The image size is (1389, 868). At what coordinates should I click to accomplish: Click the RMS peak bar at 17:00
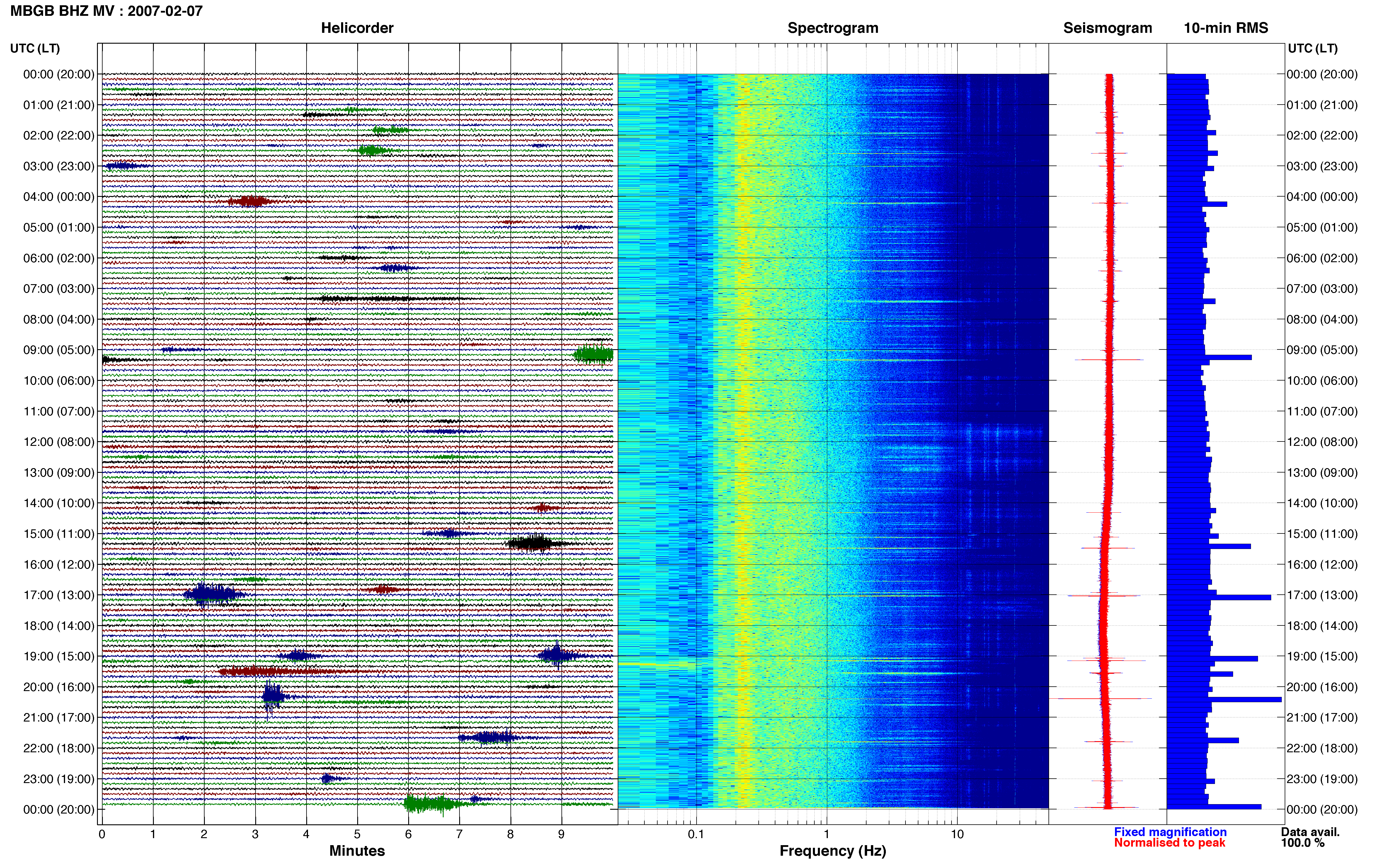[1219, 597]
